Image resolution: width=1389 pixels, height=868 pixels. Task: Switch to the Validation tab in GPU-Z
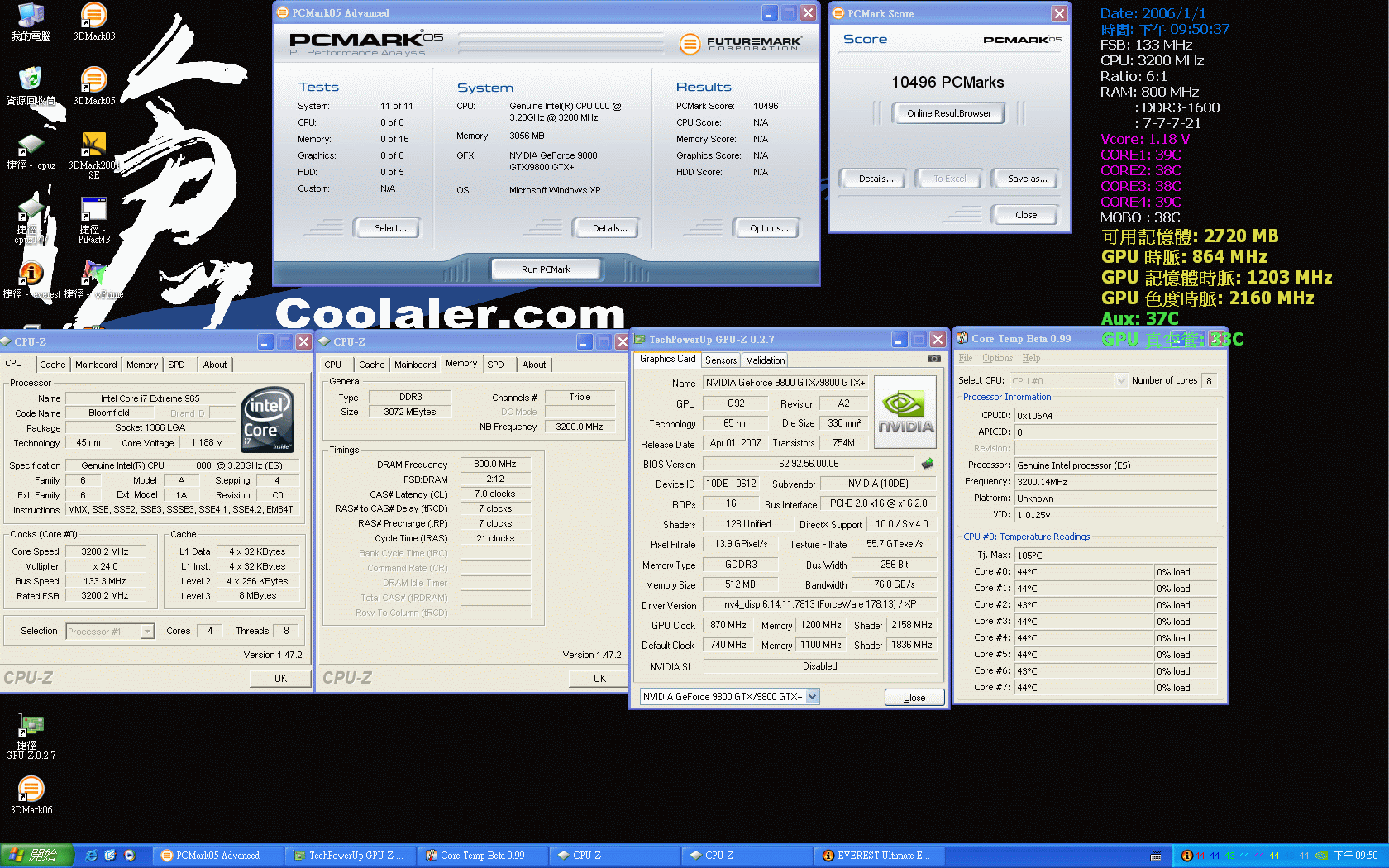[766, 360]
